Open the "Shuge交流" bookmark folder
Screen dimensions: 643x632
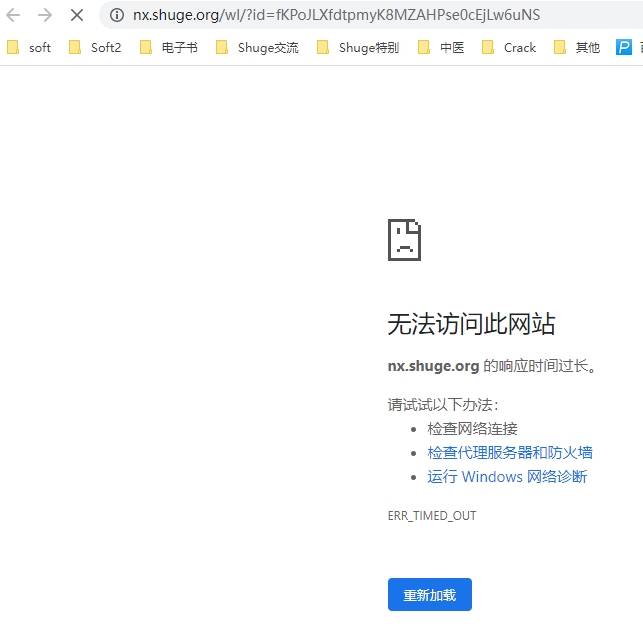tap(257, 47)
